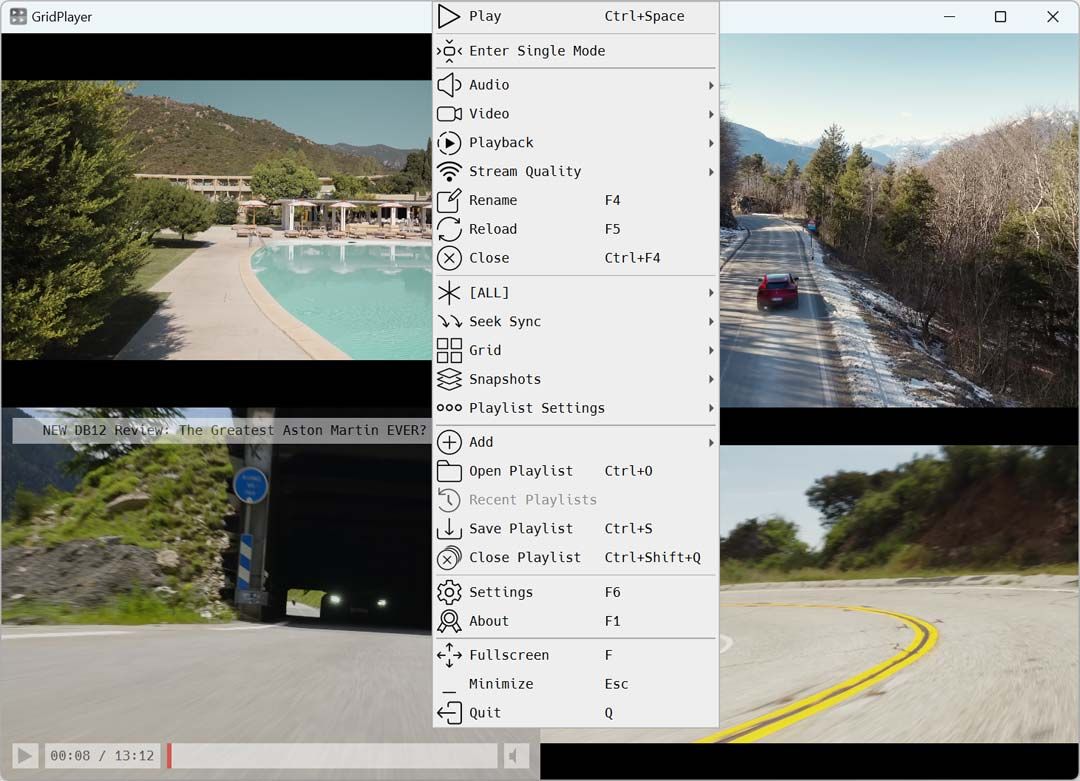Image resolution: width=1080 pixels, height=781 pixels.
Task: Select Seek Sync menu entry
Action: (x=505, y=321)
